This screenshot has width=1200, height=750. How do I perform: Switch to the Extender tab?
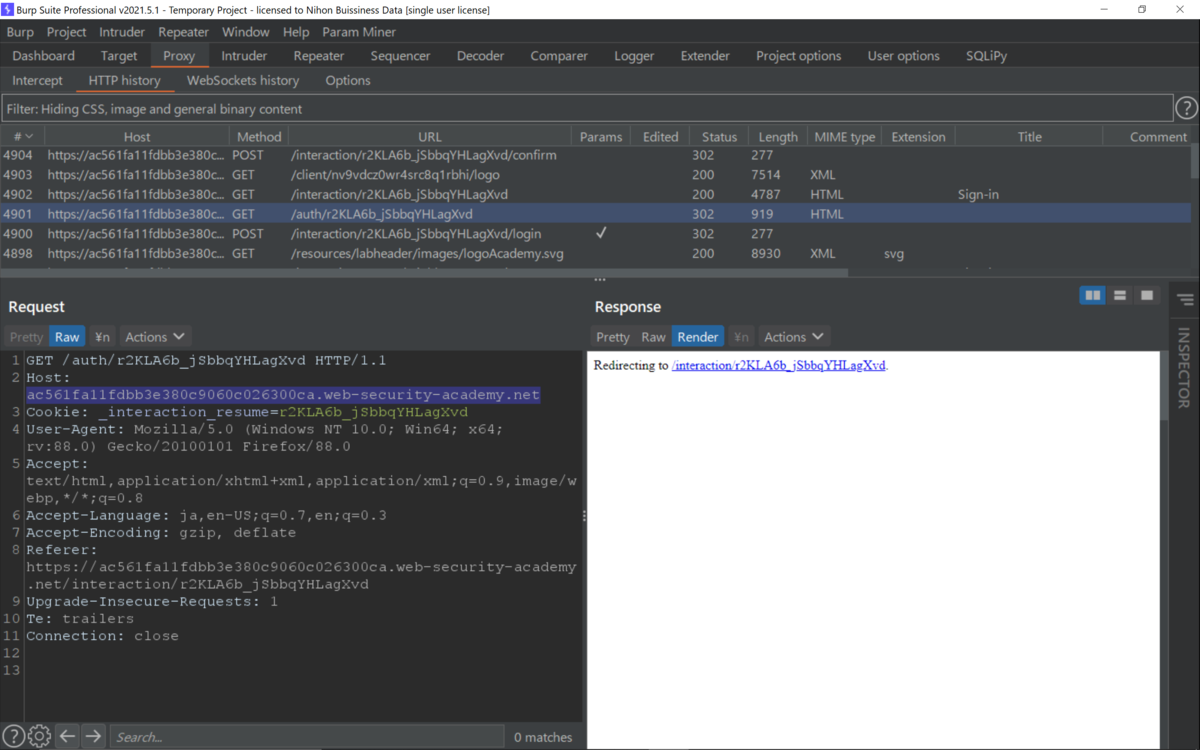(x=705, y=56)
